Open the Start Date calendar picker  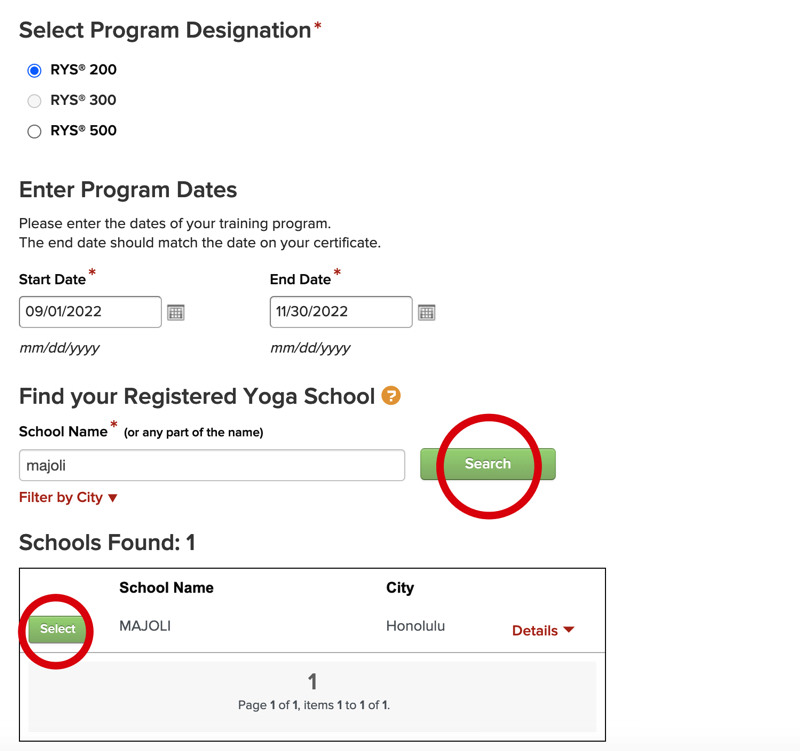point(176,312)
